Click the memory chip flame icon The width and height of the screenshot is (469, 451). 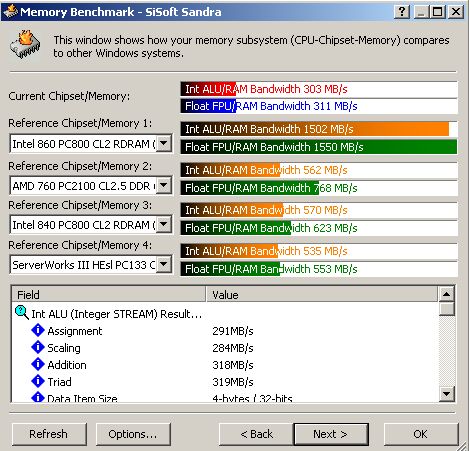click(x=25, y=45)
